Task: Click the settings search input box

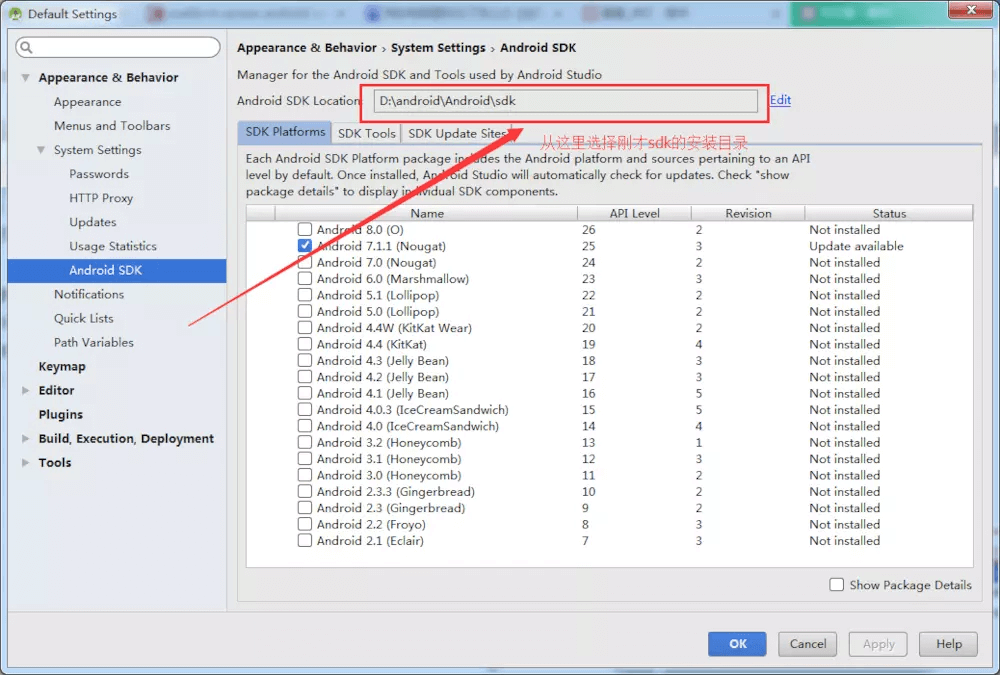Action: 118,47
